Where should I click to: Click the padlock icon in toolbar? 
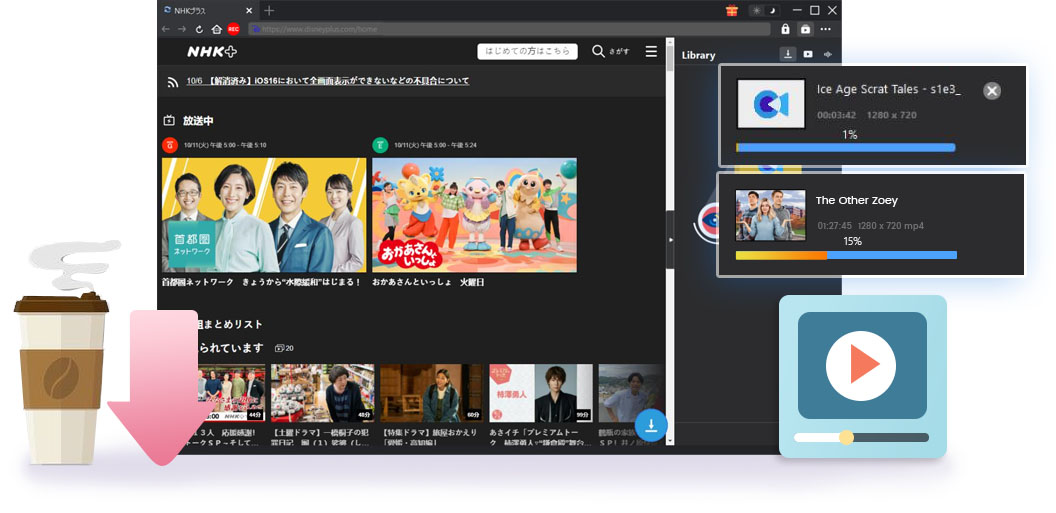785,29
